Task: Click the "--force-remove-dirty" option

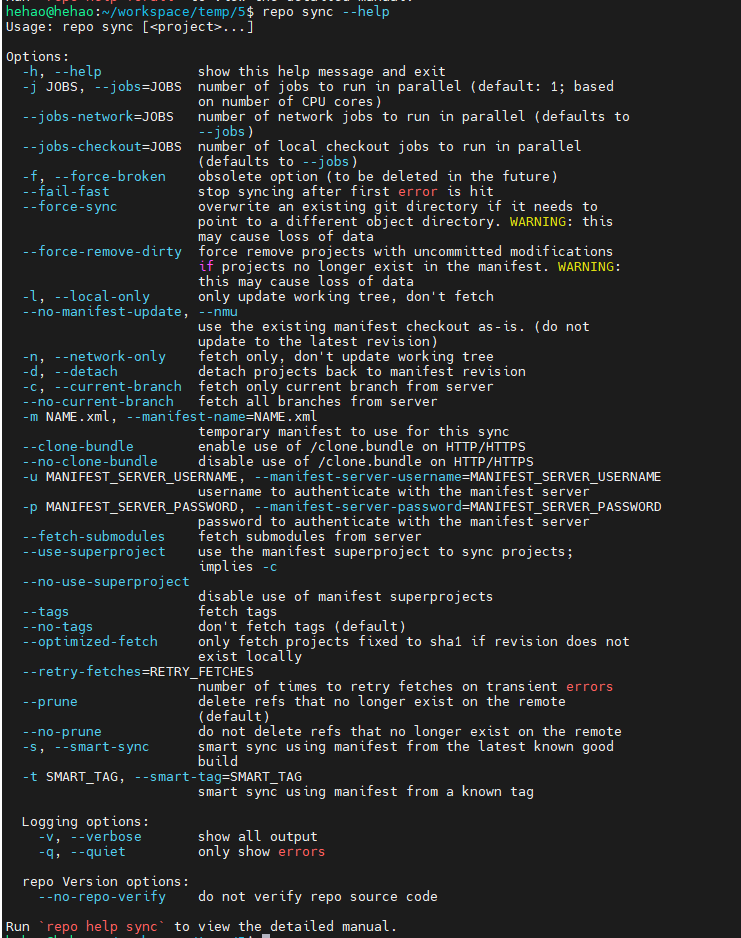Action: pos(102,251)
